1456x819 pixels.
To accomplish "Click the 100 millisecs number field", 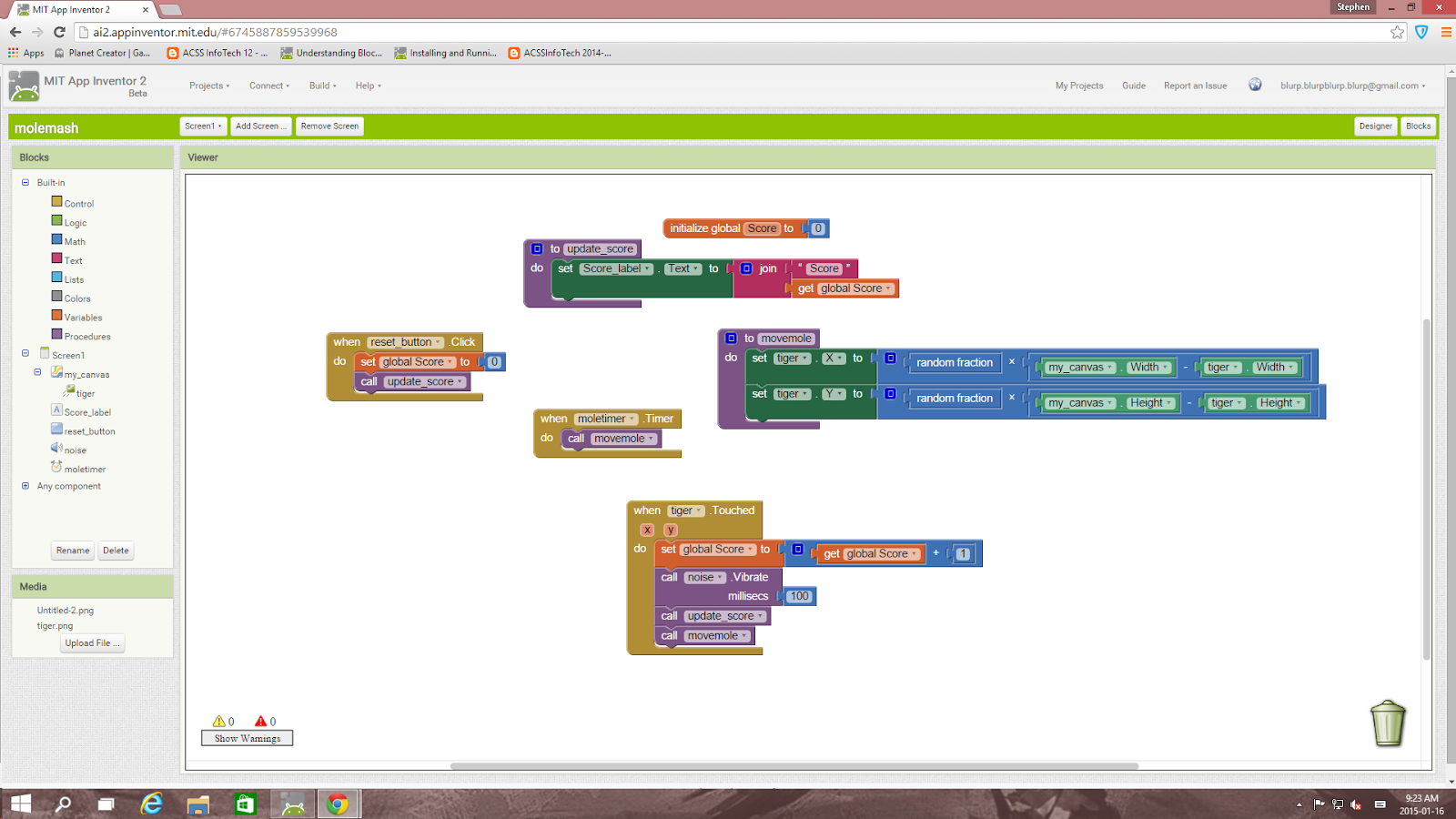I will (x=799, y=596).
